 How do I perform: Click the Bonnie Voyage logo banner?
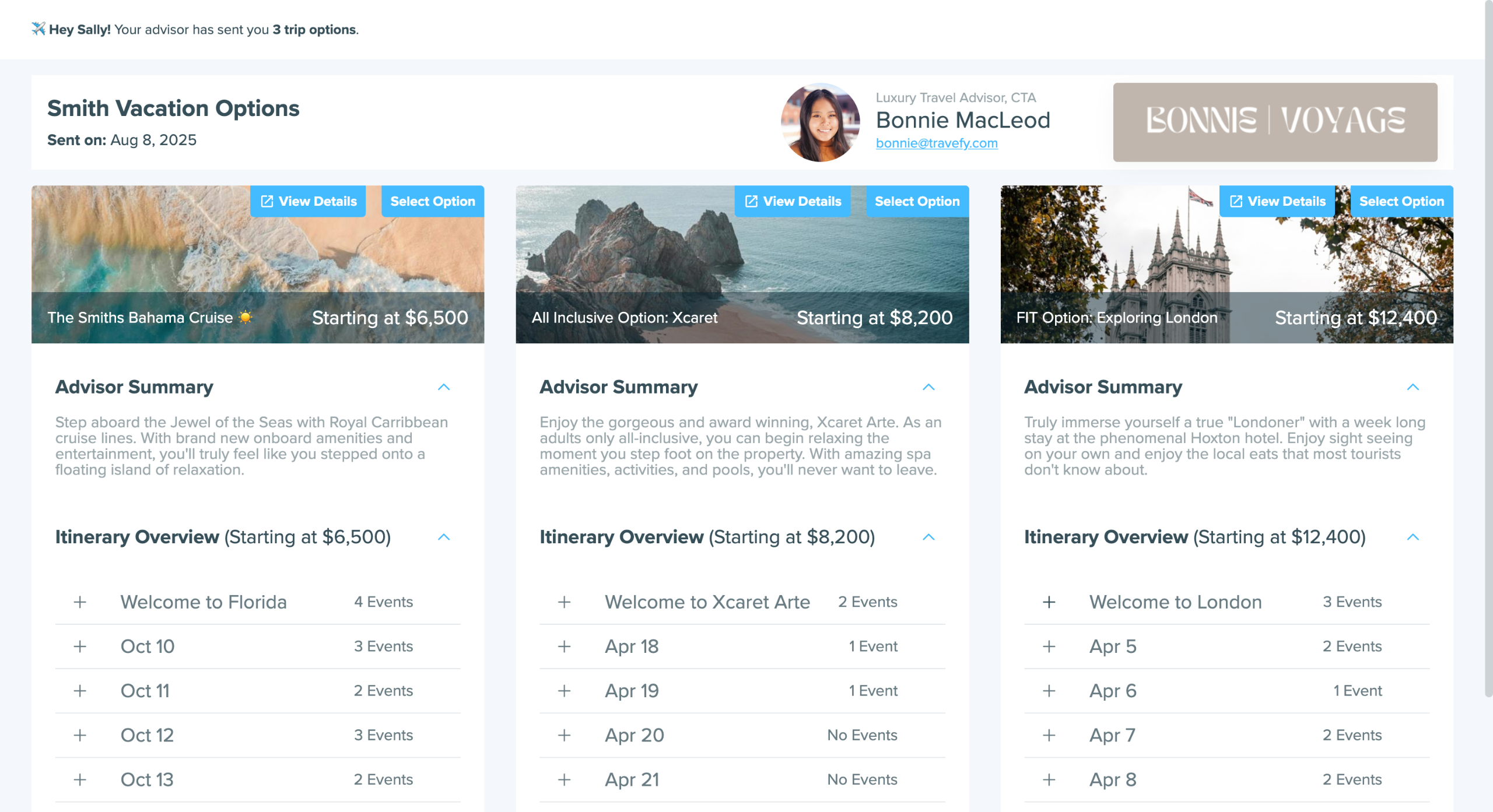1275,122
